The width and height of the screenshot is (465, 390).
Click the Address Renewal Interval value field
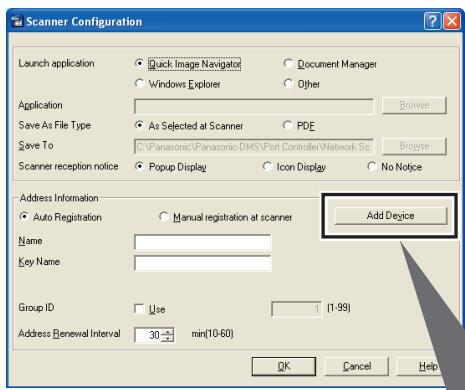click(148, 335)
